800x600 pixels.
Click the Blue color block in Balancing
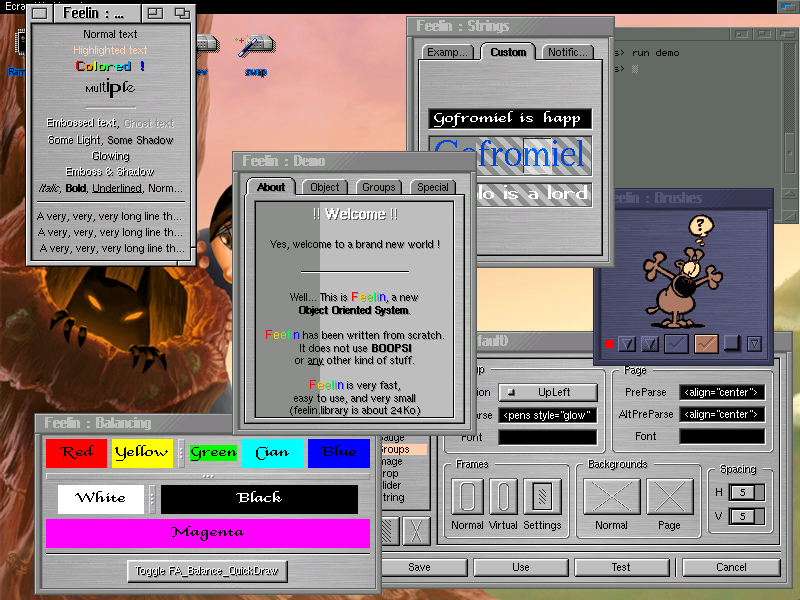point(339,453)
